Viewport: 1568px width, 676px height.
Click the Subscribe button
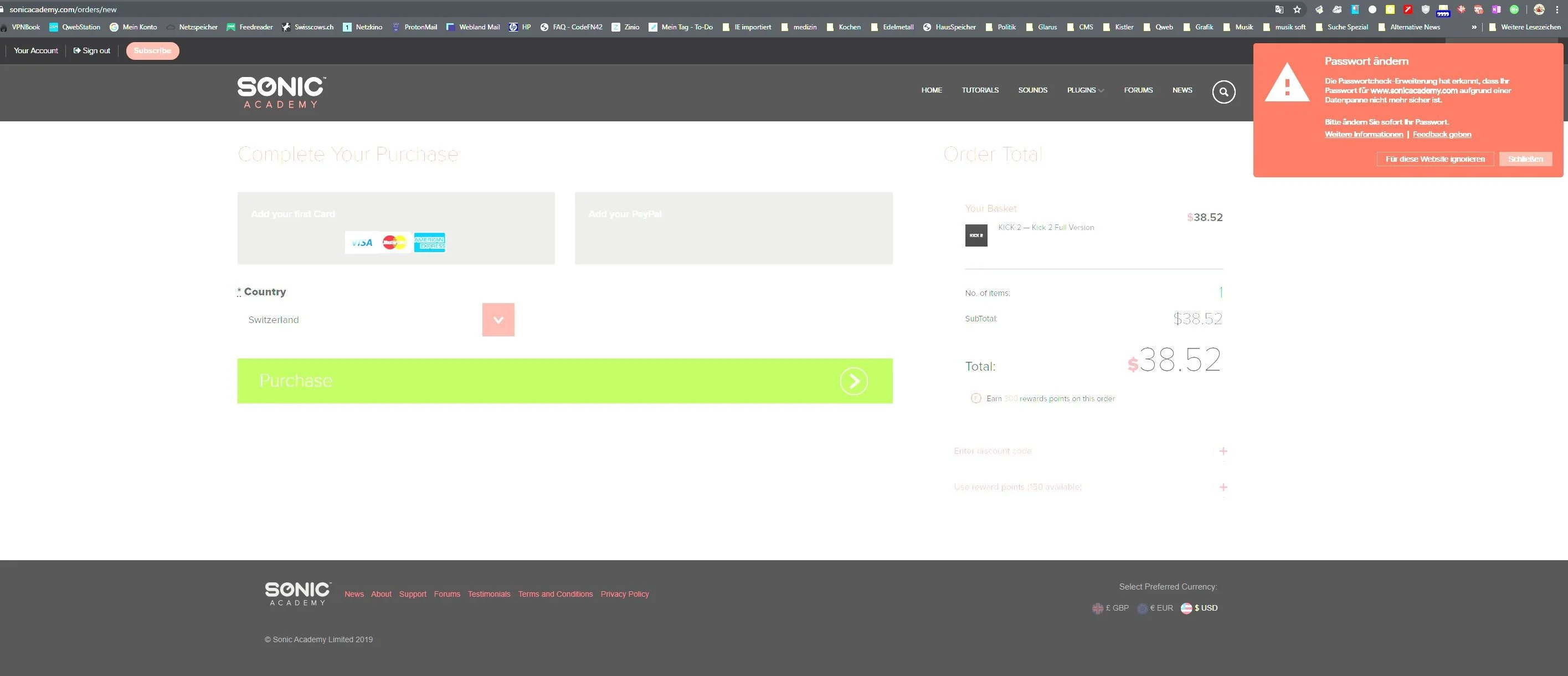pyautogui.click(x=153, y=50)
